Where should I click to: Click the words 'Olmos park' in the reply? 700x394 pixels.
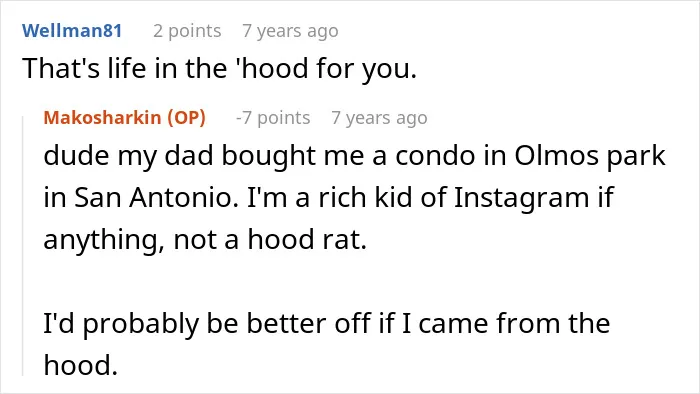(590, 156)
